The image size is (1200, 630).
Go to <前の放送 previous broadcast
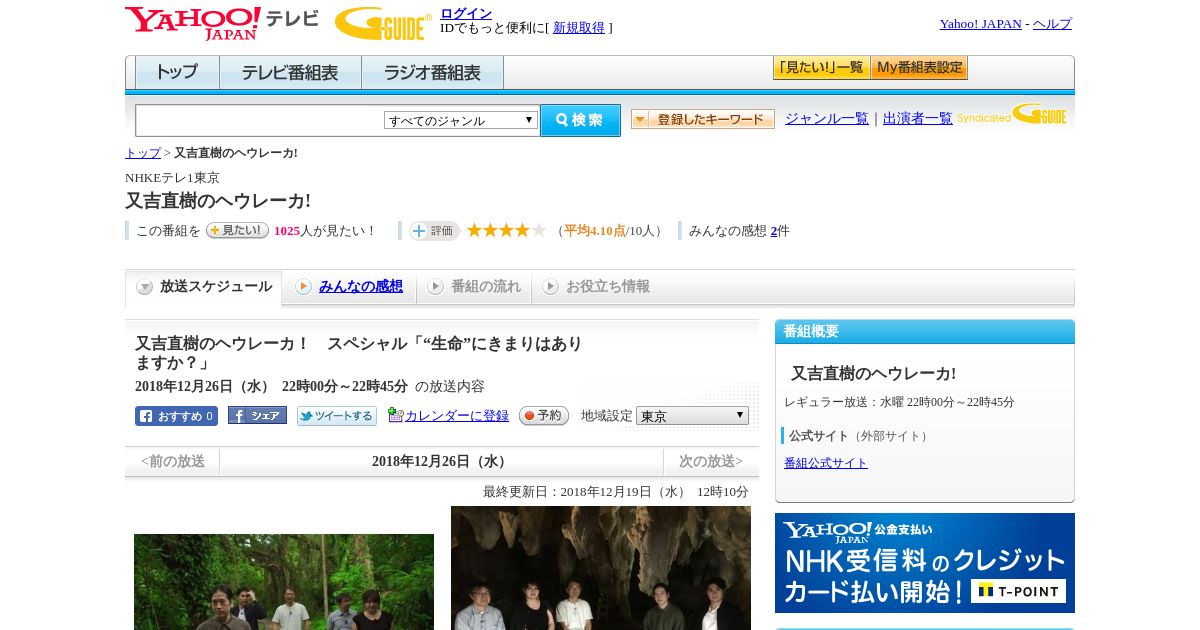pyautogui.click(x=173, y=461)
